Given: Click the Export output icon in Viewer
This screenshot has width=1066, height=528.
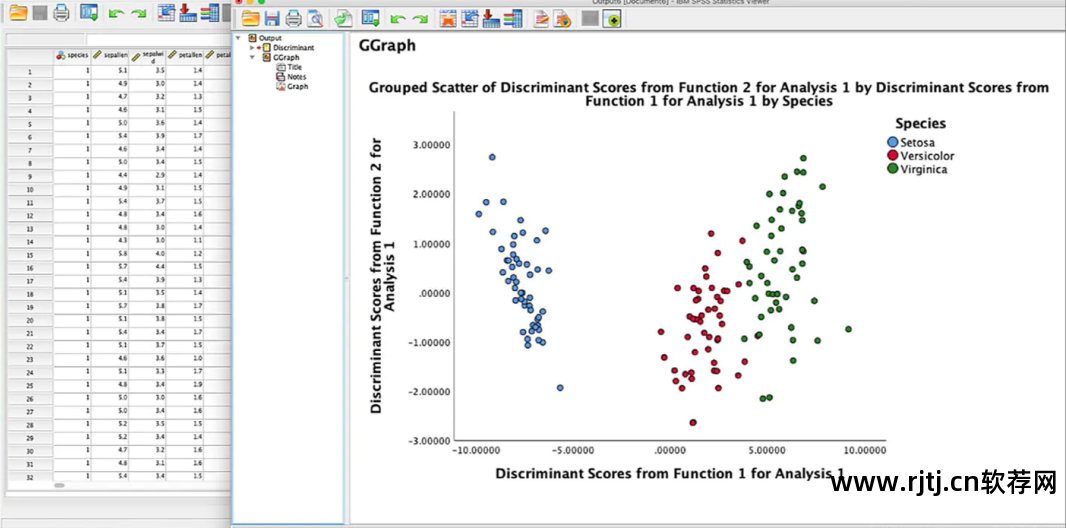Looking at the screenshot, I should [344, 18].
